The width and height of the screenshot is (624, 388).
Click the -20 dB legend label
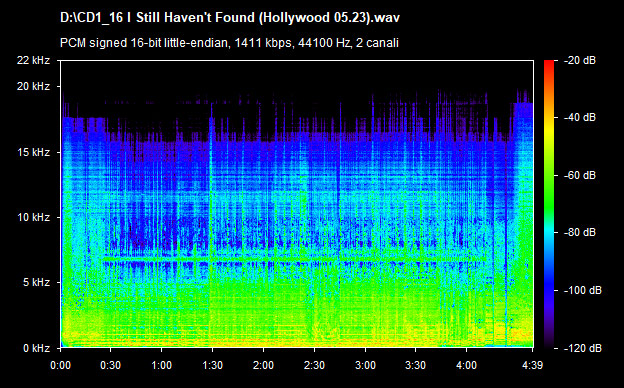tap(580, 60)
